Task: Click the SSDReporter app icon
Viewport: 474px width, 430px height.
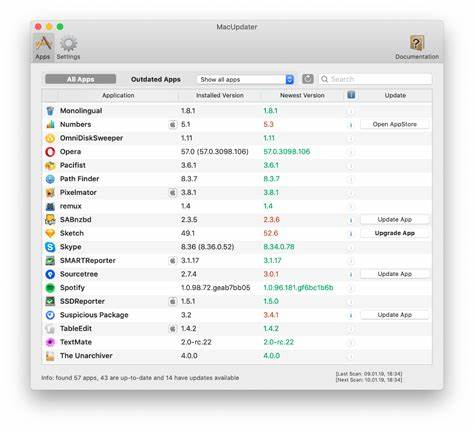Action: point(50,301)
